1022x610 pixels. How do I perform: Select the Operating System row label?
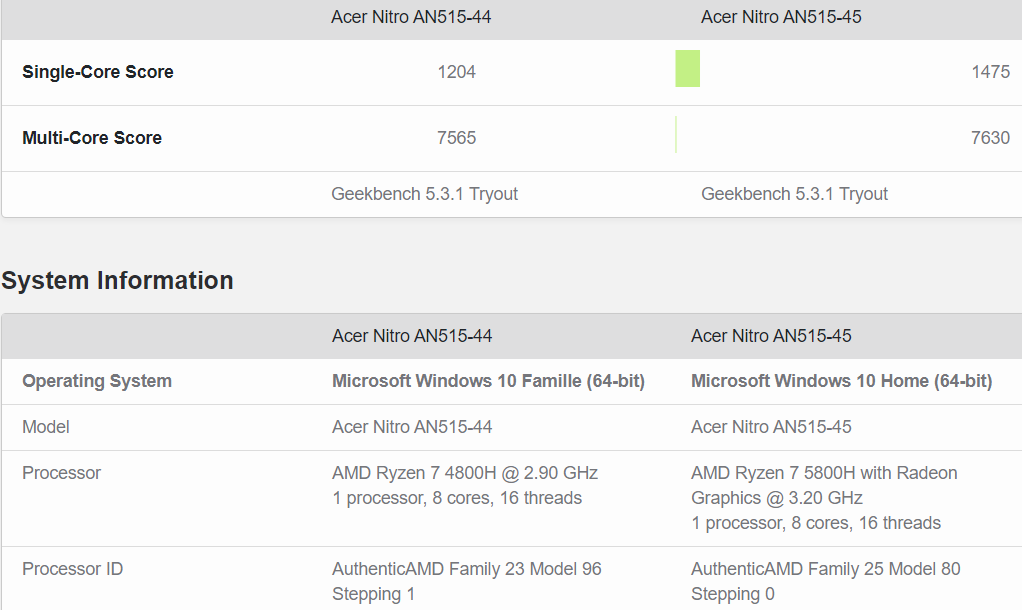tap(97, 381)
